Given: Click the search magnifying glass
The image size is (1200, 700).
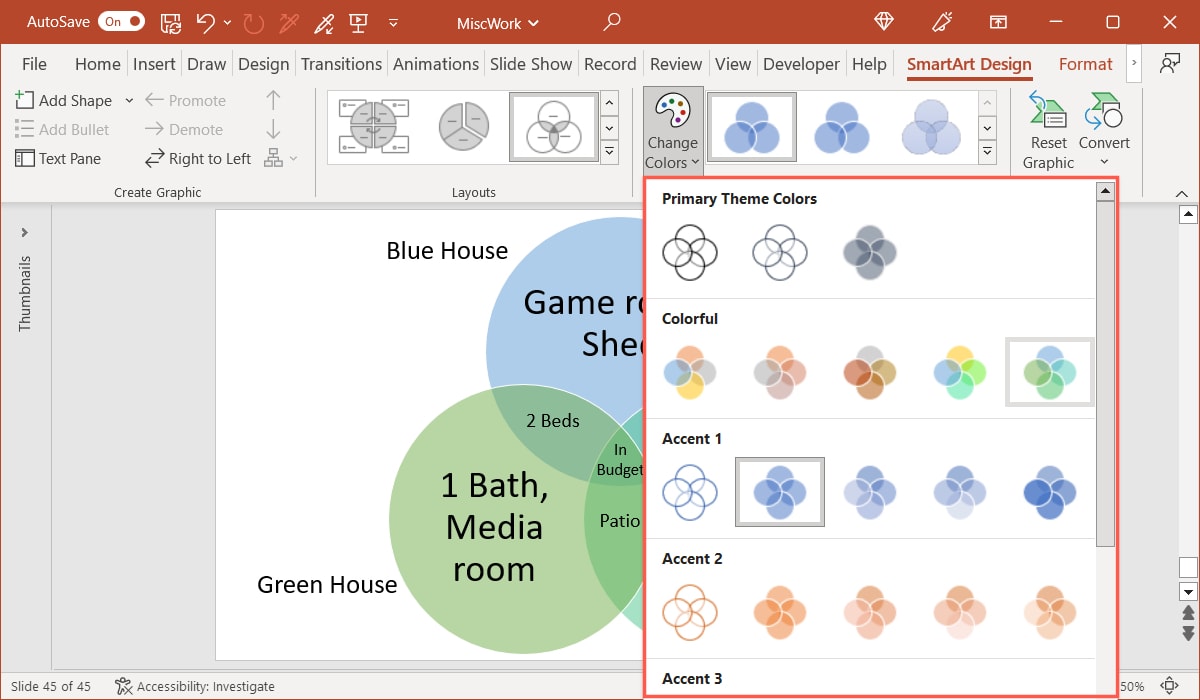Looking at the screenshot, I should 611,21.
